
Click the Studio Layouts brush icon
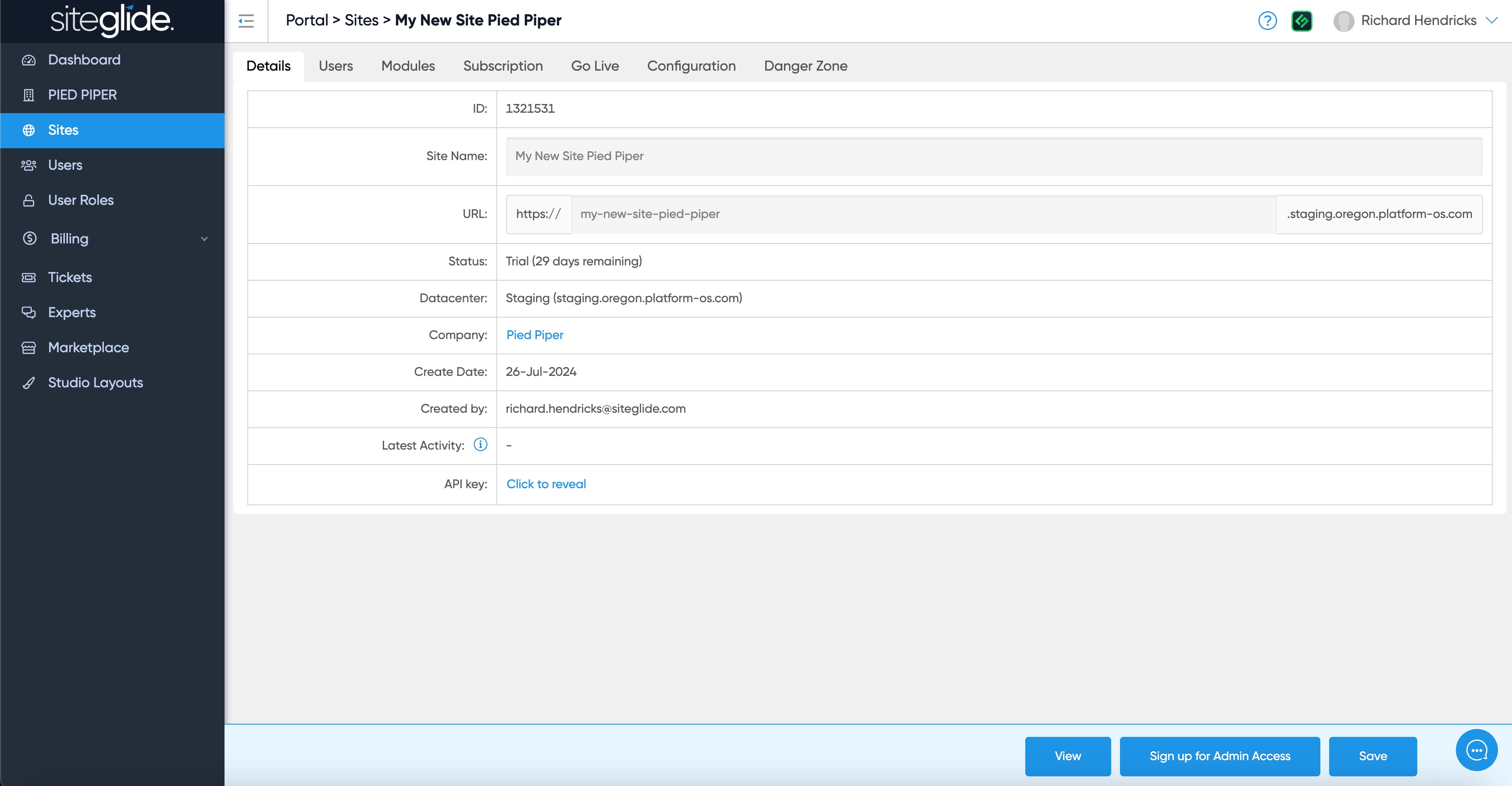(x=29, y=383)
